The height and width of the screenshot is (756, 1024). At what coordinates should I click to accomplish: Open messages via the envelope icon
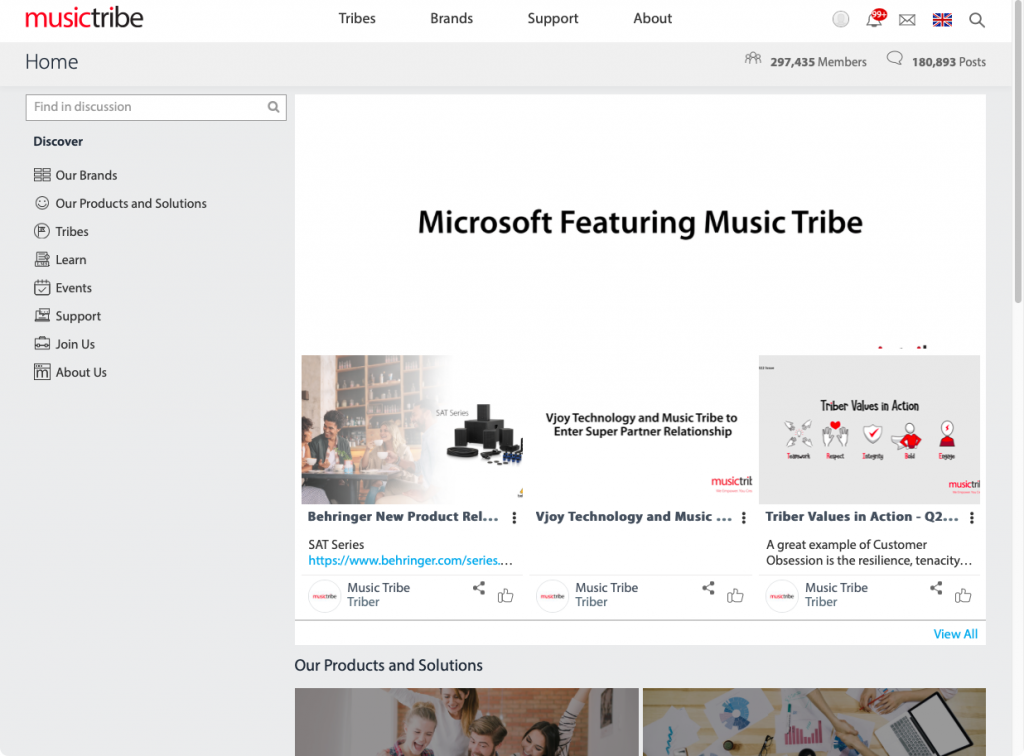click(x=907, y=20)
